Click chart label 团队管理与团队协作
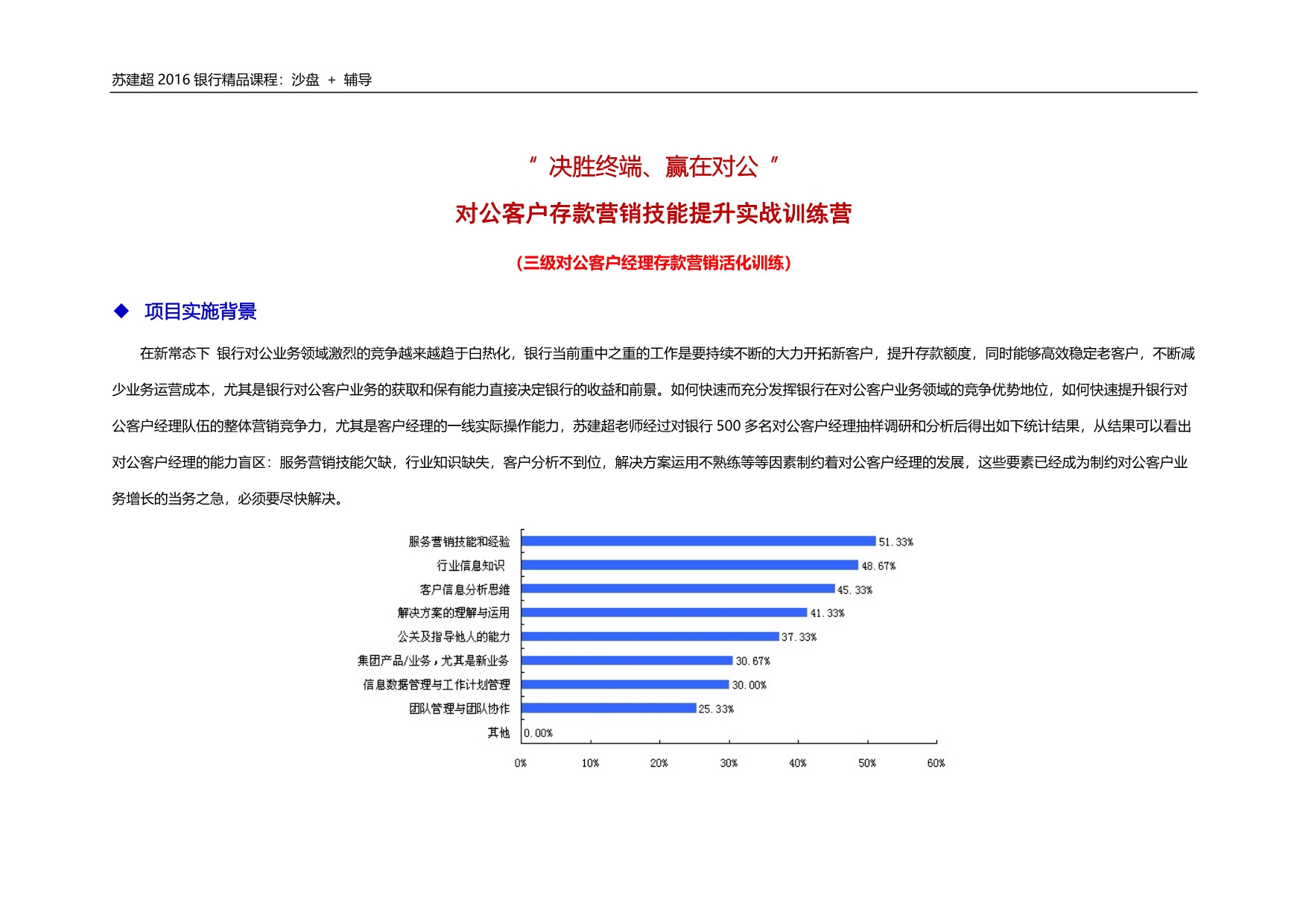Screen dimensions: 1306x924 pyautogui.click(x=459, y=708)
